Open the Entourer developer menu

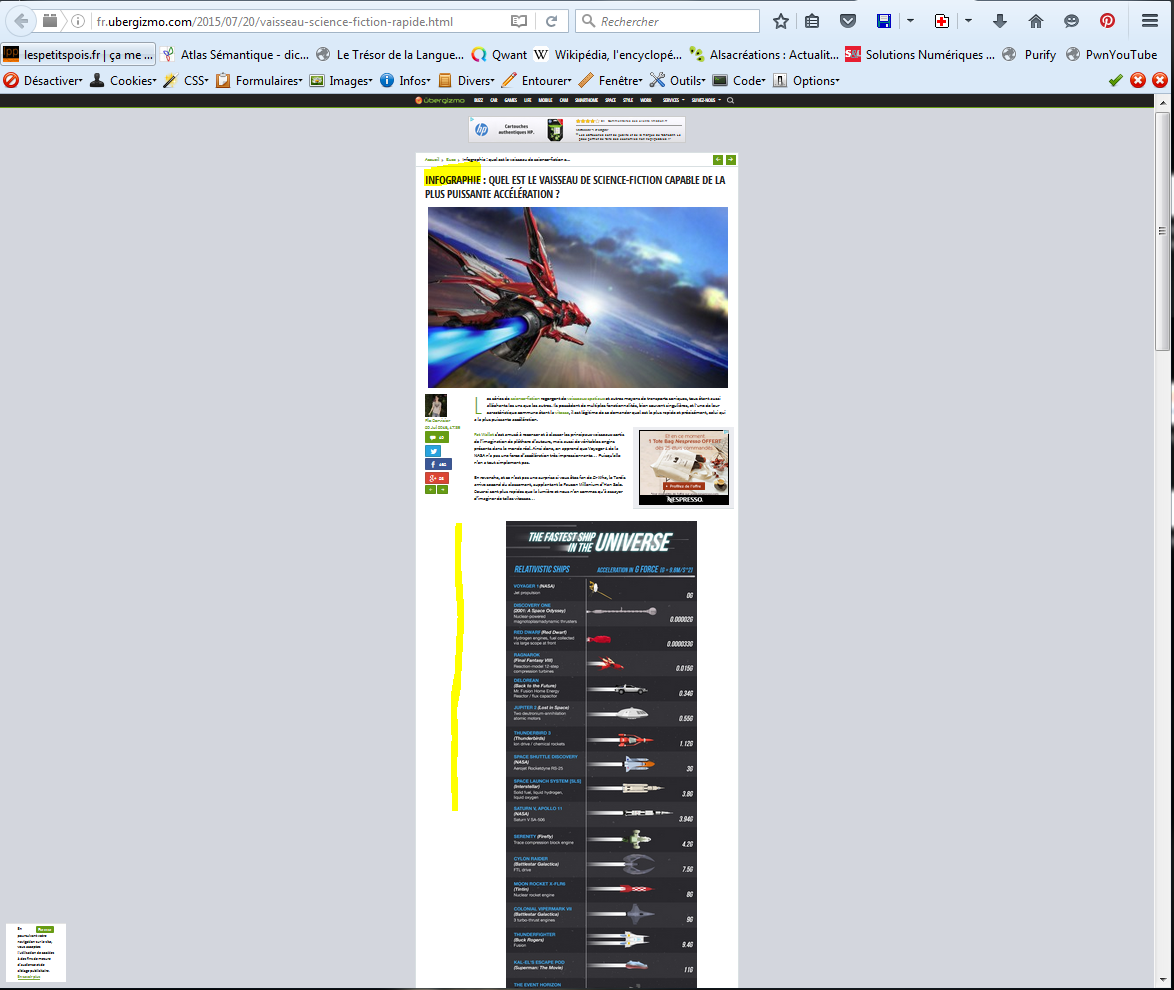point(537,81)
